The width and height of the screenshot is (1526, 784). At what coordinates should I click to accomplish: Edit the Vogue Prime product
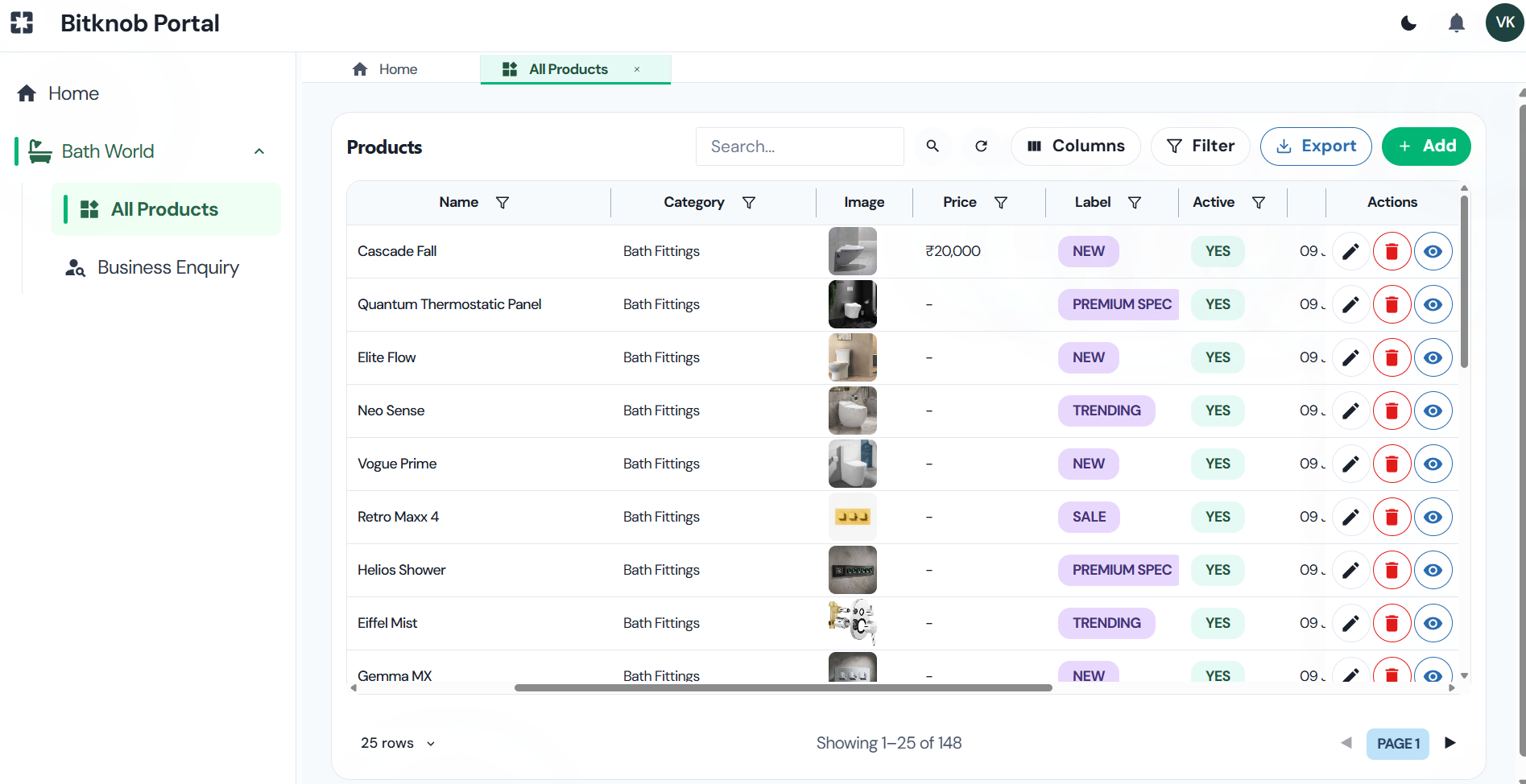click(1351, 464)
